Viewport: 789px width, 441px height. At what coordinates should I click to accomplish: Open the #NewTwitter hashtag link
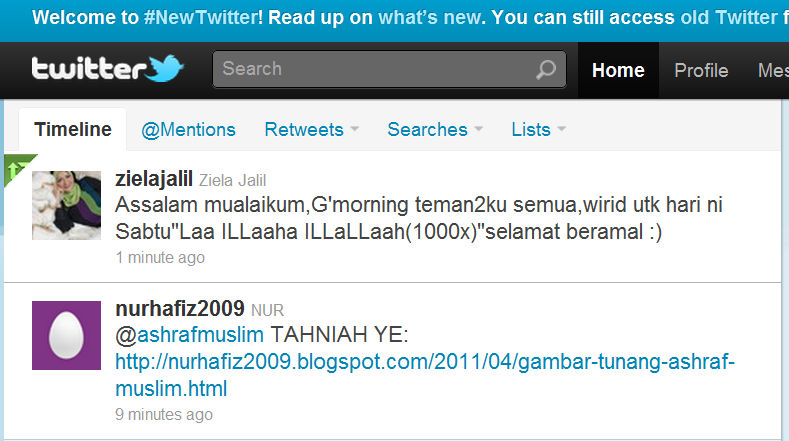[x=200, y=18]
